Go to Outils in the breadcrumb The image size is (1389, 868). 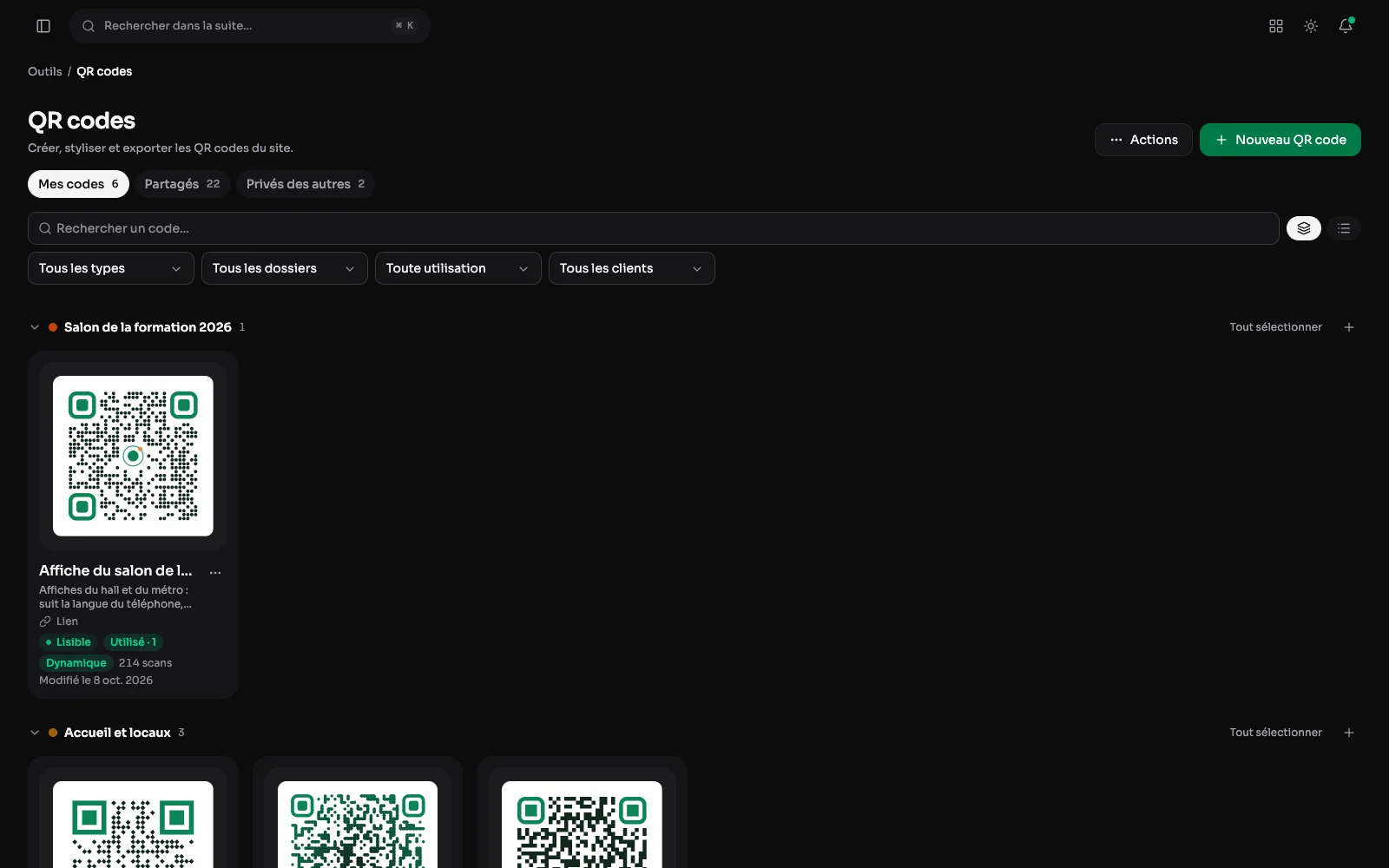(x=45, y=71)
